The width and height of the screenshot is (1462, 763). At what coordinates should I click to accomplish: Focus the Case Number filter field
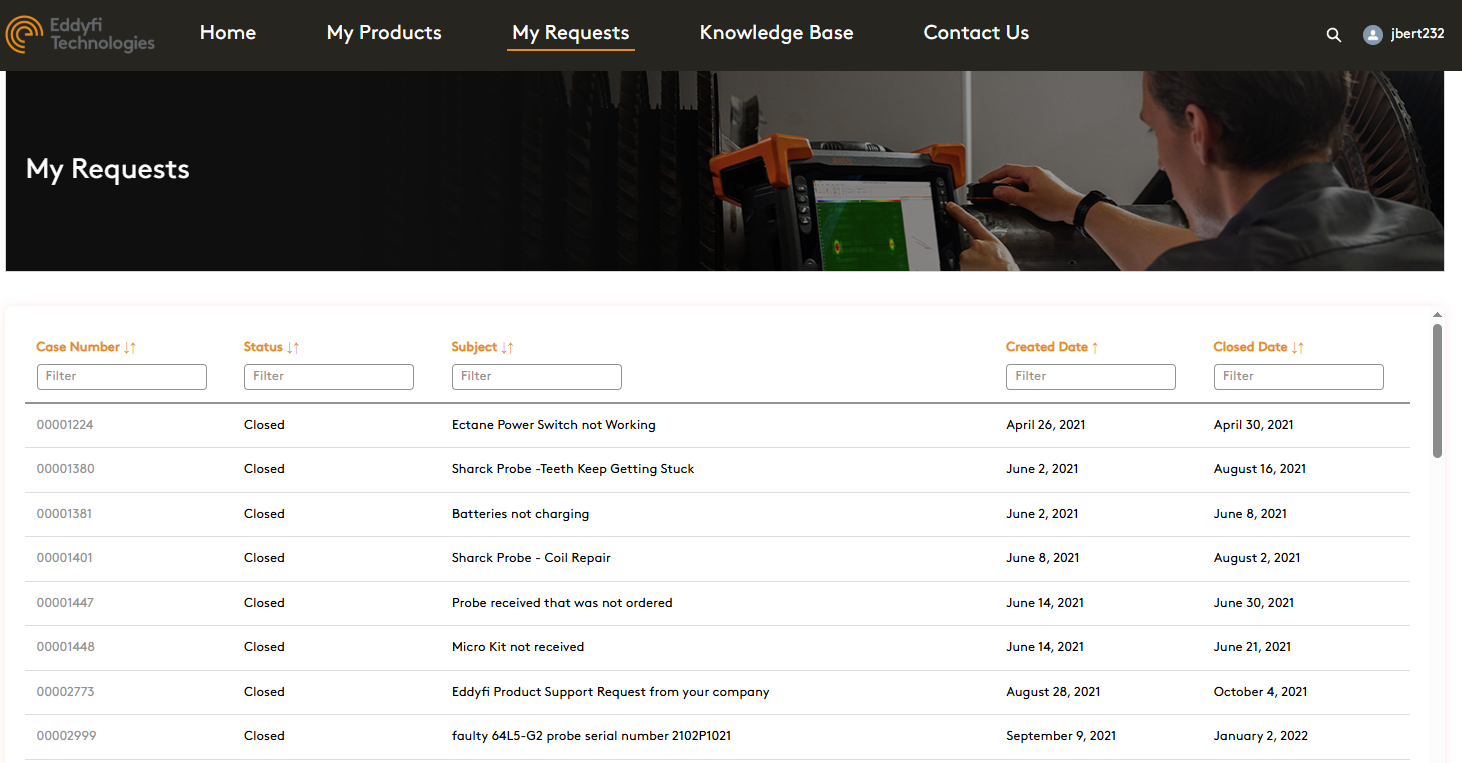(122, 377)
